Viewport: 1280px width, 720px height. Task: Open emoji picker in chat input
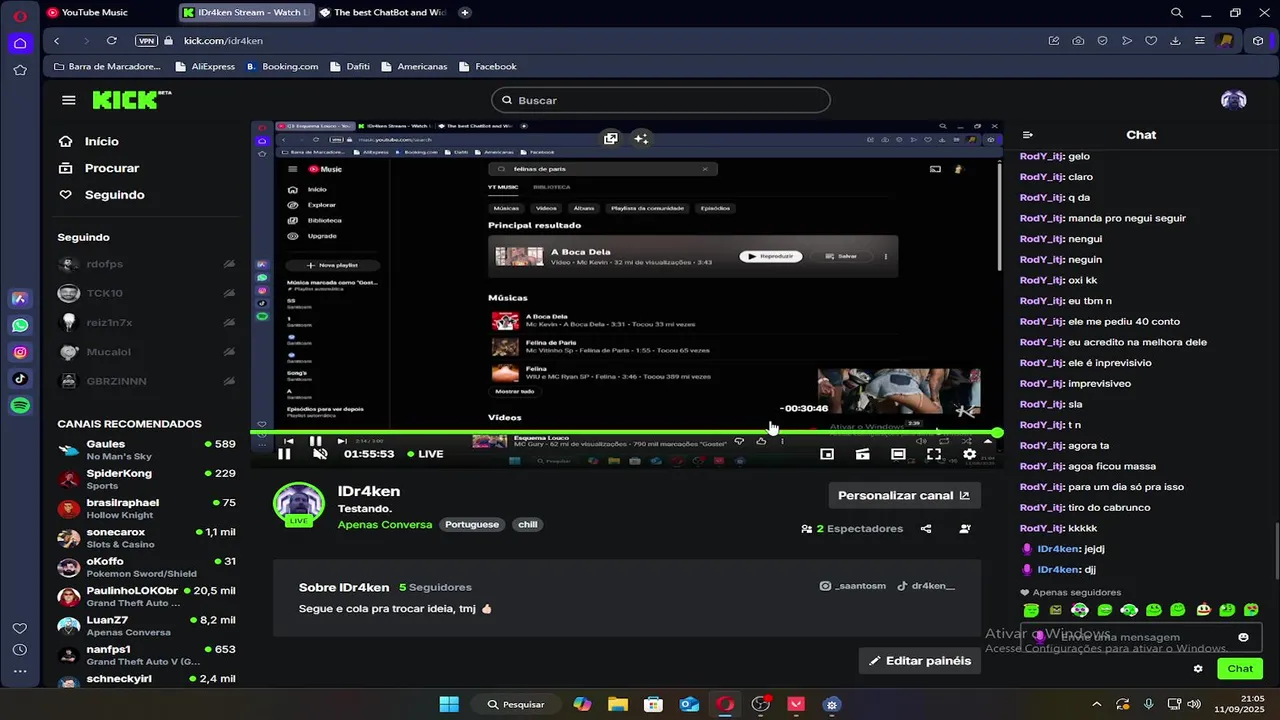coord(1243,637)
